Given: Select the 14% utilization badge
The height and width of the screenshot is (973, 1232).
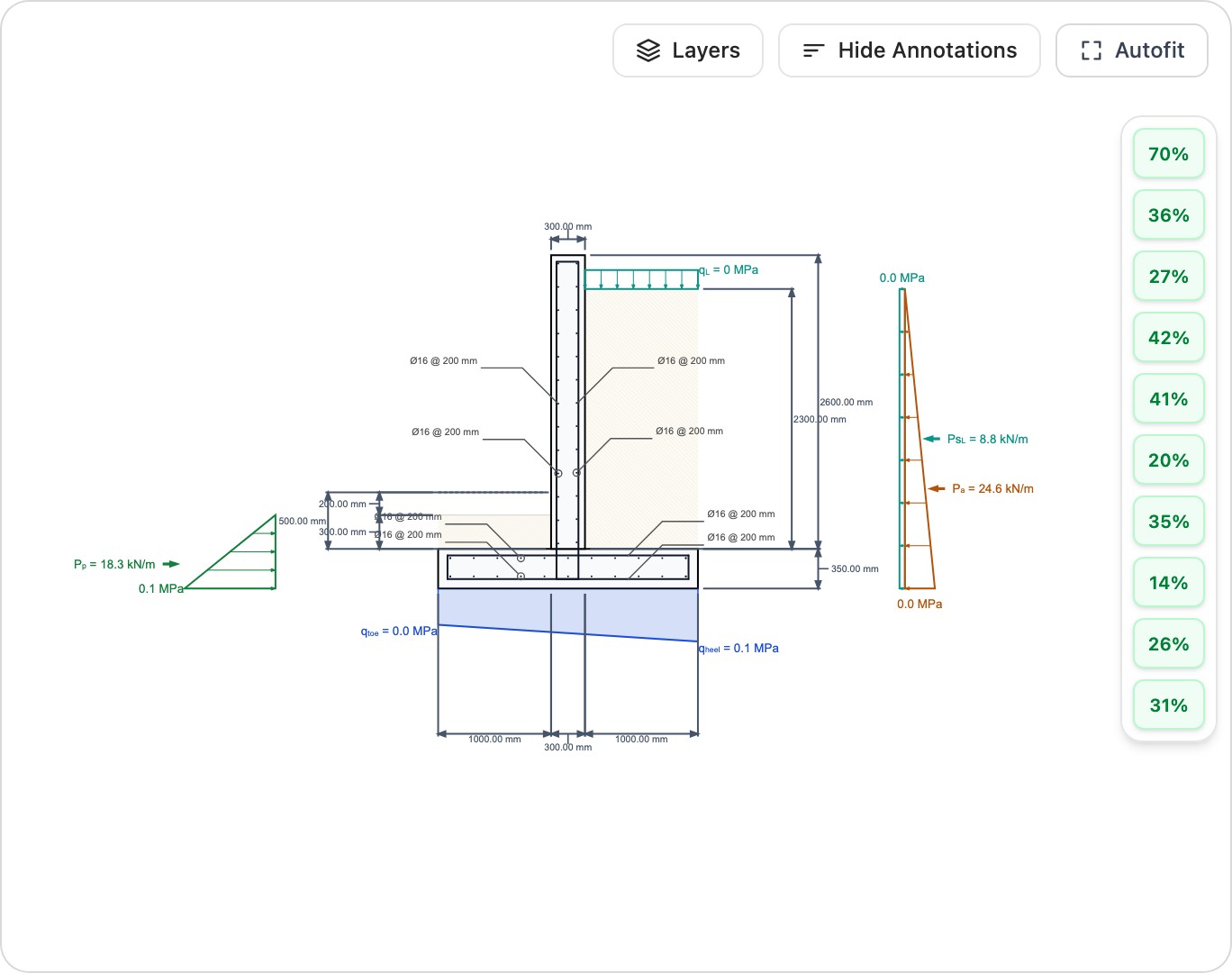Looking at the screenshot, I should [1168, 583].
